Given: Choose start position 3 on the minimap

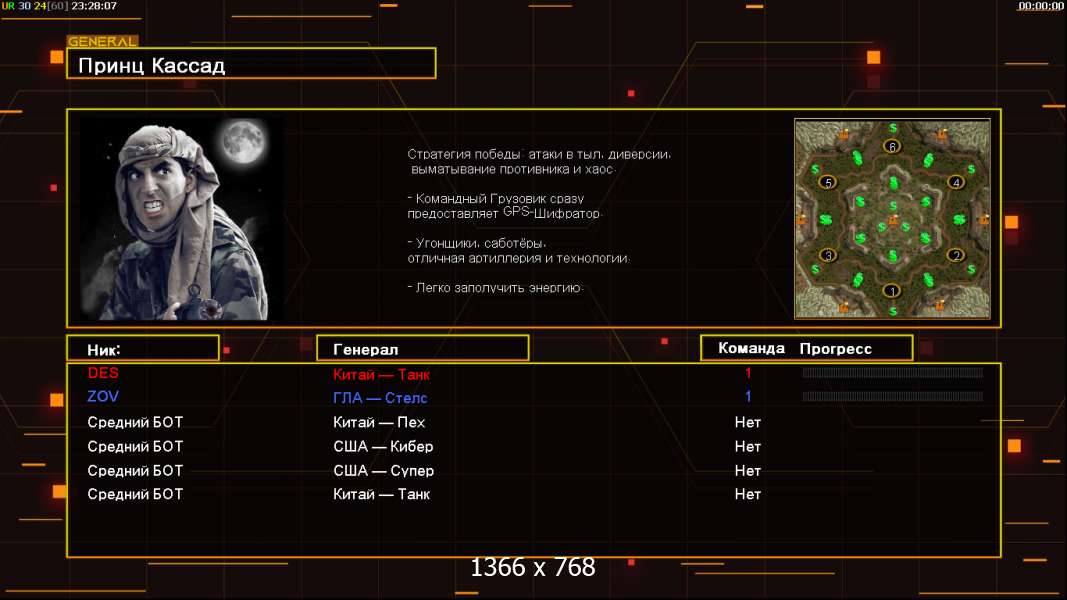Looking at the screenshot, I should point(827,255).
